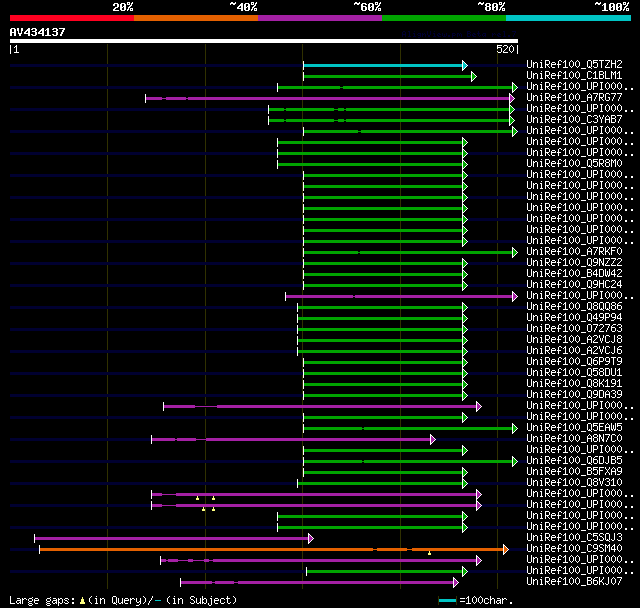Image resolution: width=640 pixels, height=608 pixels.
Task: Click the green alignment bar for C1BLM1
Action: click(387, 76)
